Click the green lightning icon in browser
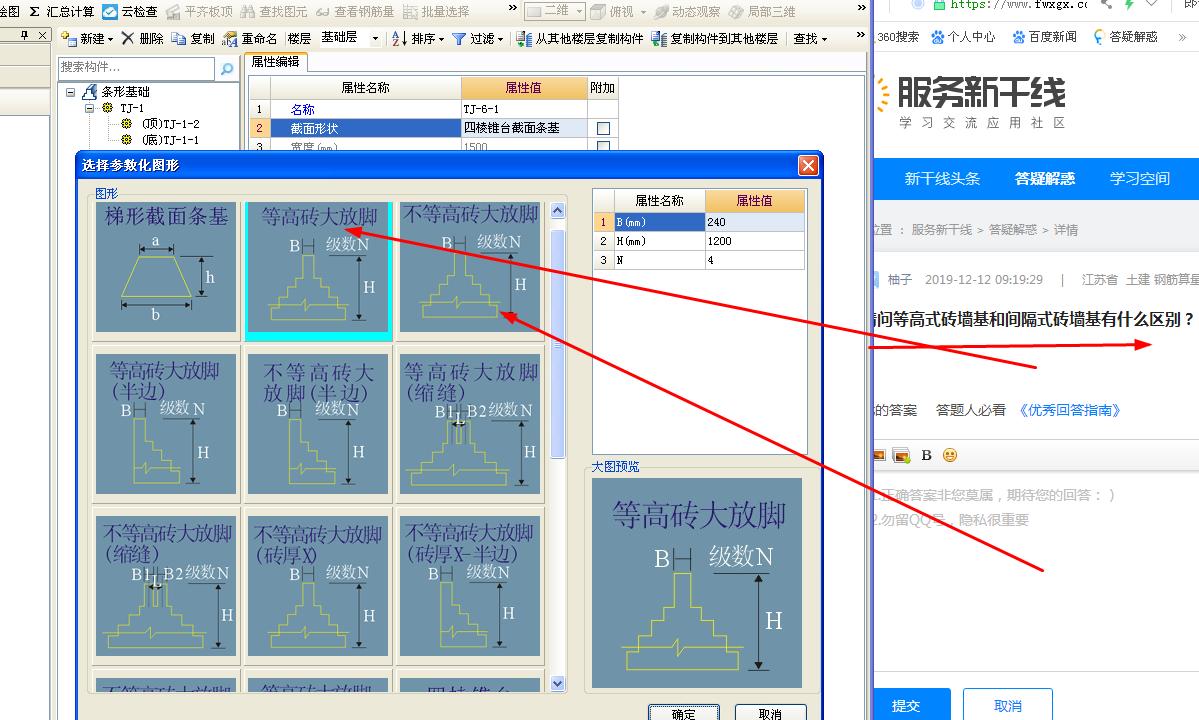Viewport: 1199px width, 720px height. click(x=1129, y=5)
